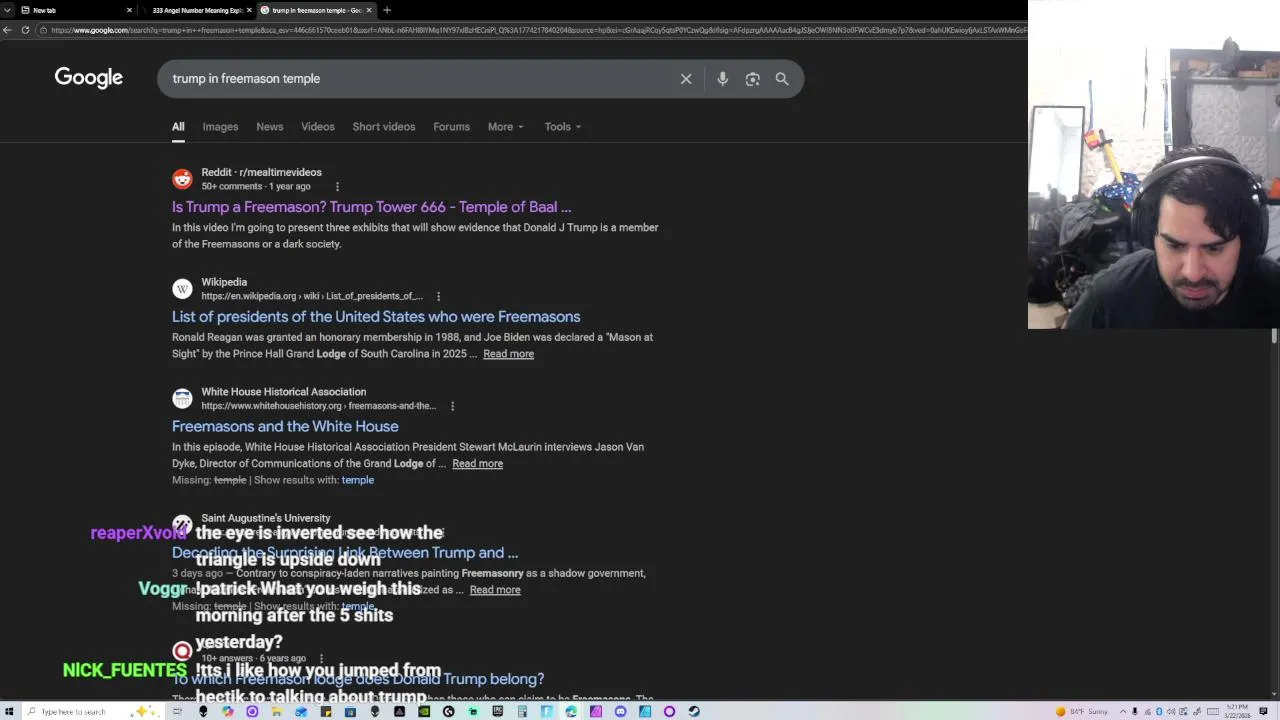
Task: Reload the page with the refresh icon
Action: click(25, 30)
